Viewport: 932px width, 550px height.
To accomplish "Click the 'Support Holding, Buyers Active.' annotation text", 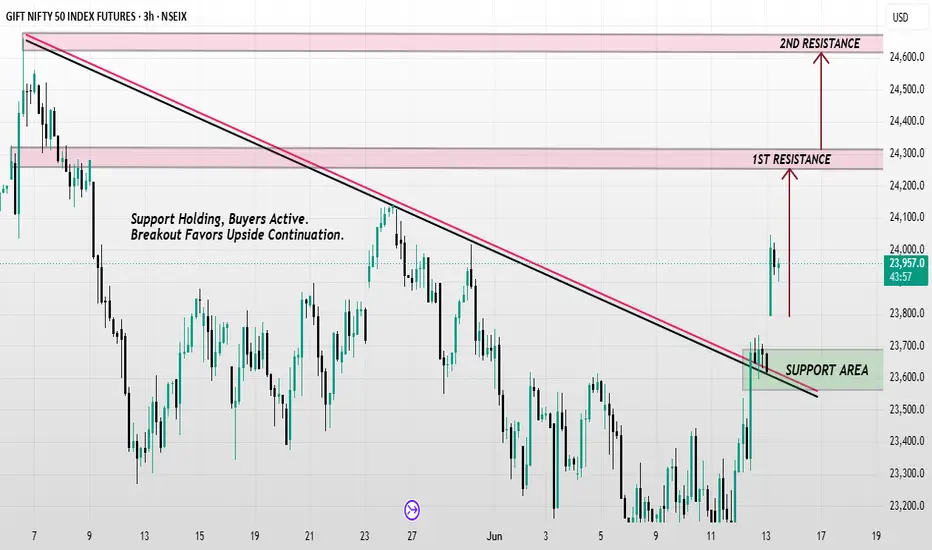I will point(220,219).
